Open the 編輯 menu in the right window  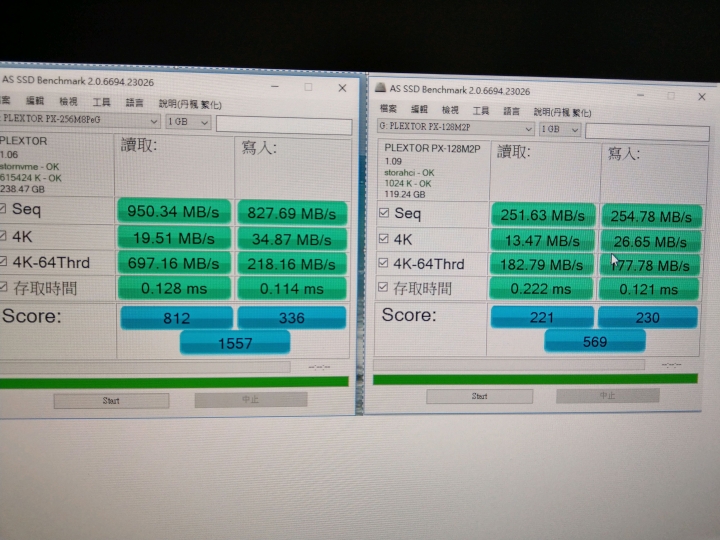pyautogui.click(x=419, y=109)
